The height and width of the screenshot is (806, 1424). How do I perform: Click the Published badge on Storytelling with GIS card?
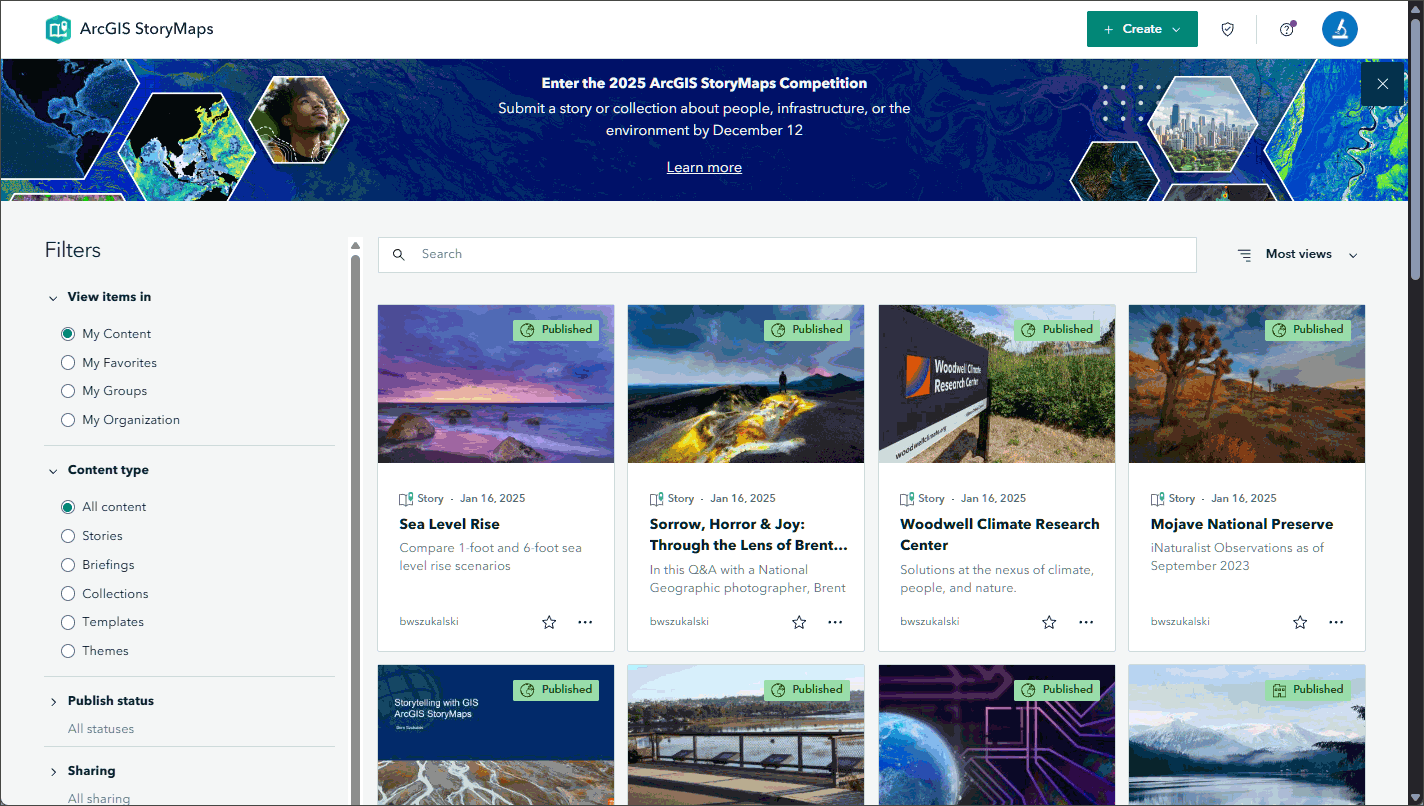pos(556,689)
